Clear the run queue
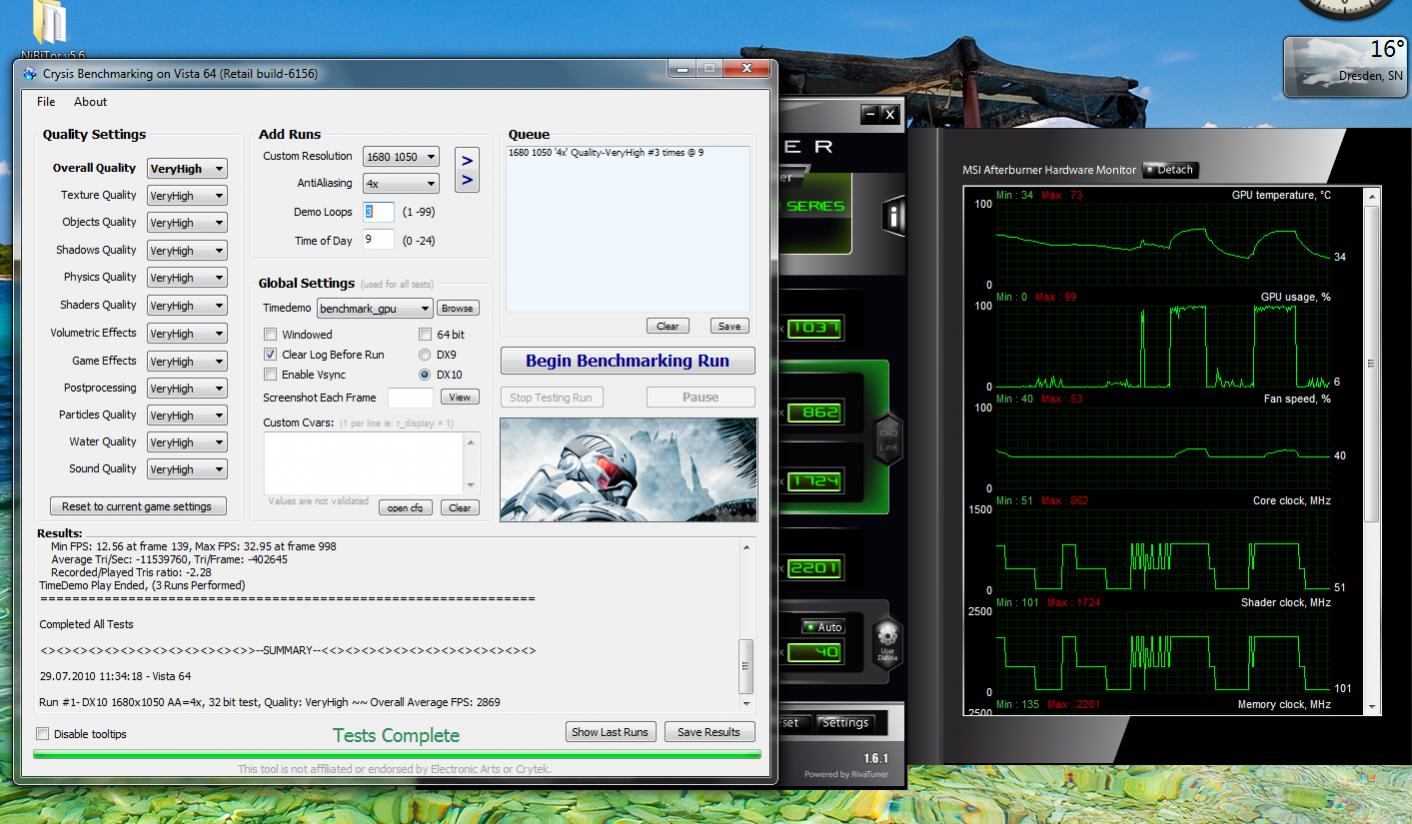 click(668, 326)
